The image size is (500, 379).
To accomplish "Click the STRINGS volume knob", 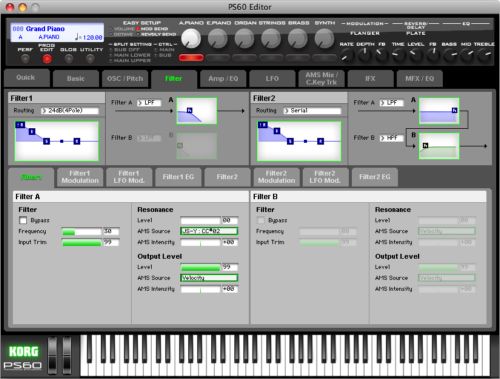I will click(271, 38).
